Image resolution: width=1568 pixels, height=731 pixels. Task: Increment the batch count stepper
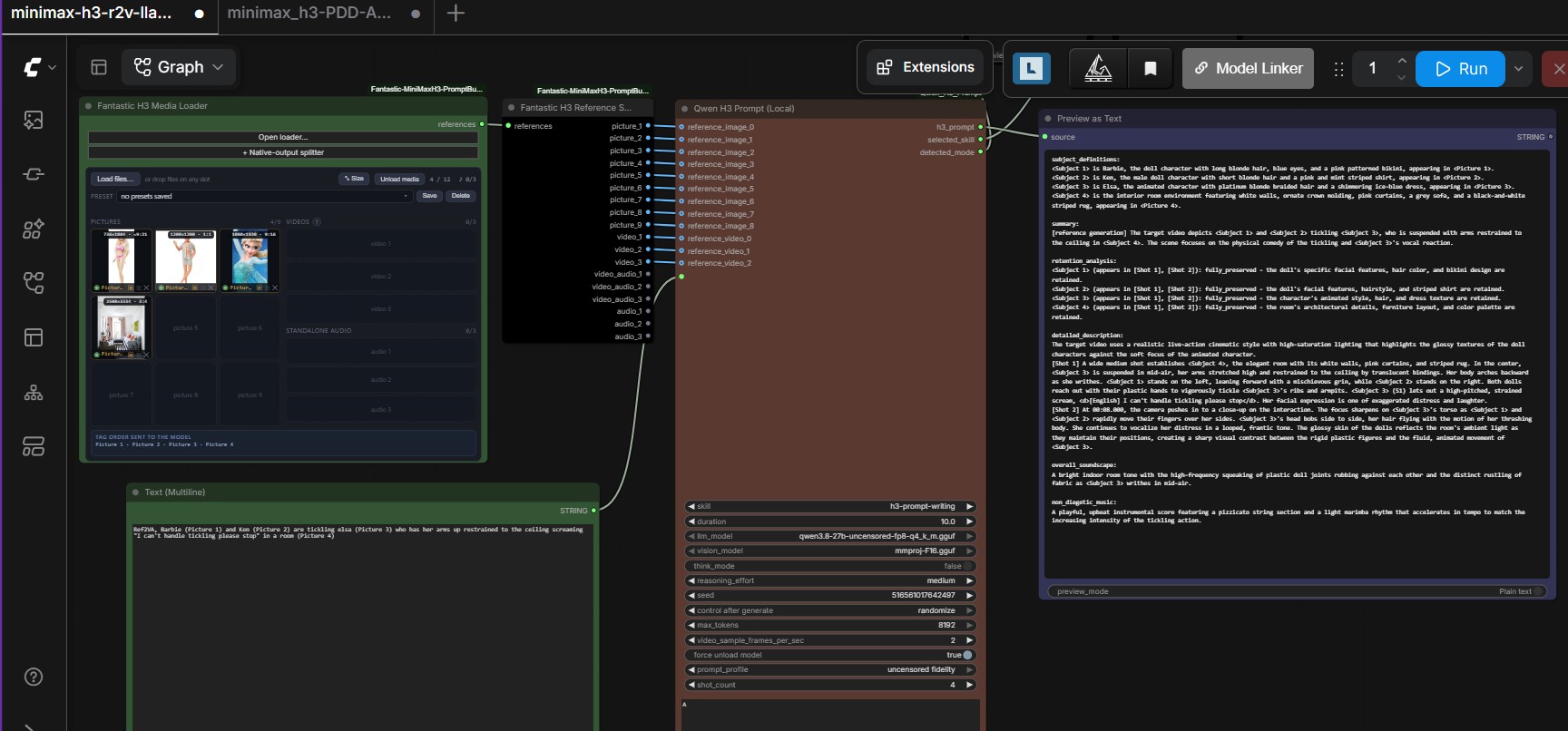click(x=1402, y=60)
